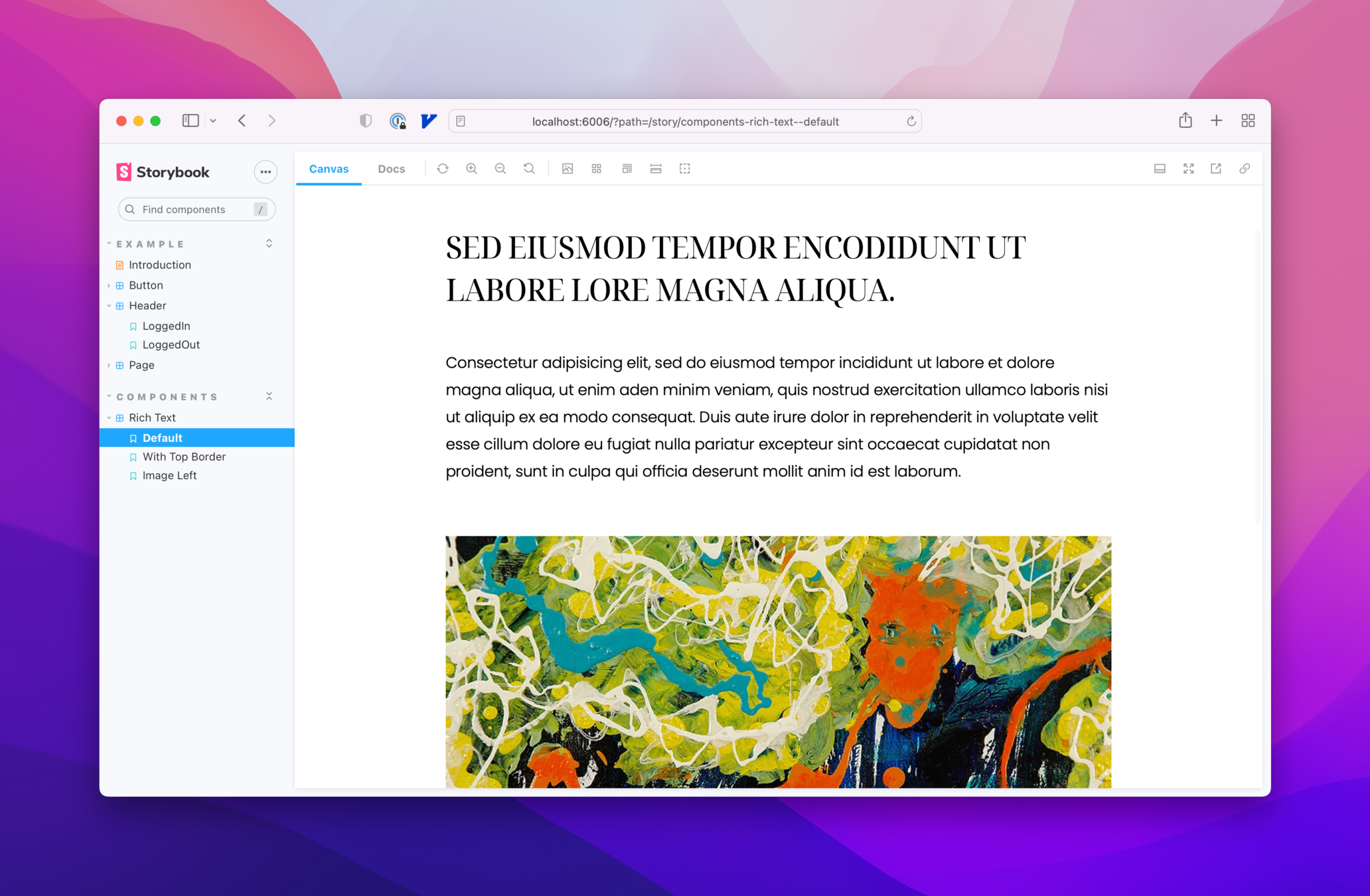
Task: Click the zoom in icon
Action: pyautogui.click(x=471, y=169)
